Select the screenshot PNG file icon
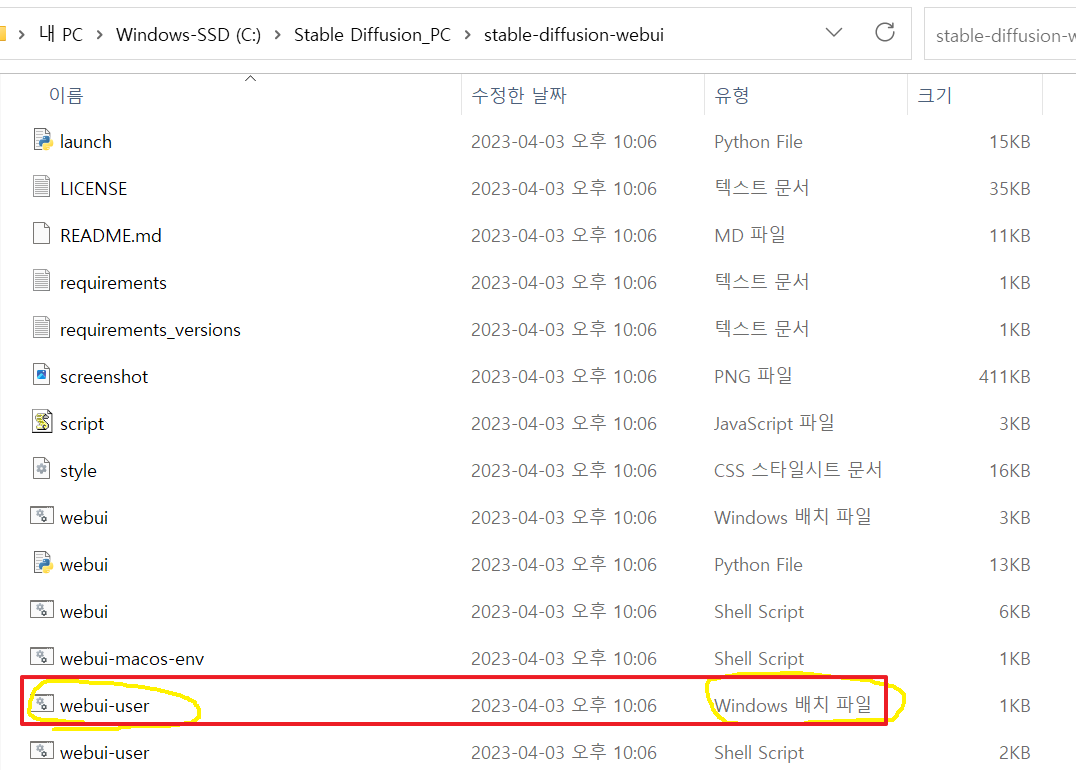The width and height of the screenshot is (1076, 784). 42,375
